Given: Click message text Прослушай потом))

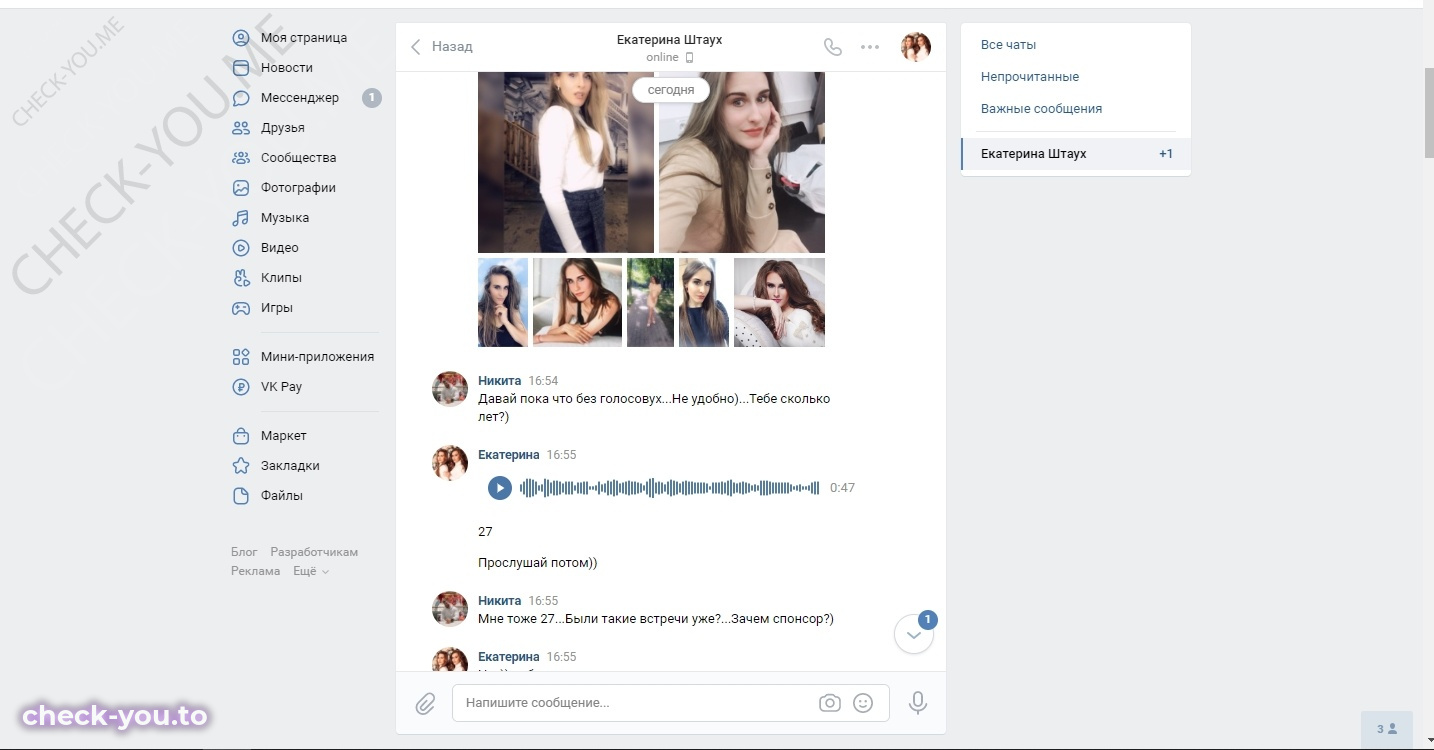Looking at the screenshot, I should point(538,563).
